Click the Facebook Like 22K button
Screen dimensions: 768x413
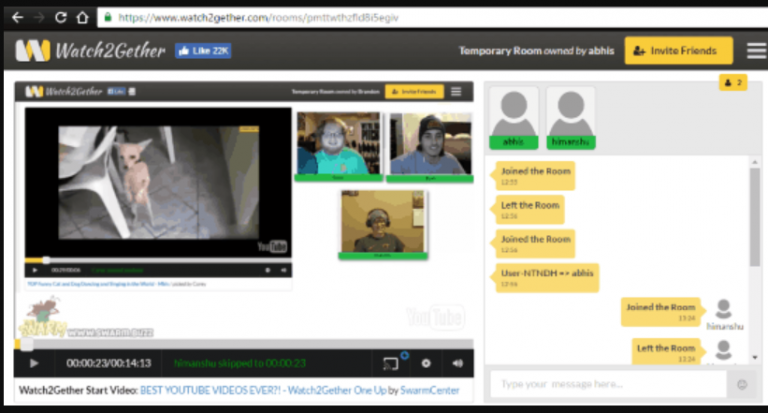[x=203, y=50]
